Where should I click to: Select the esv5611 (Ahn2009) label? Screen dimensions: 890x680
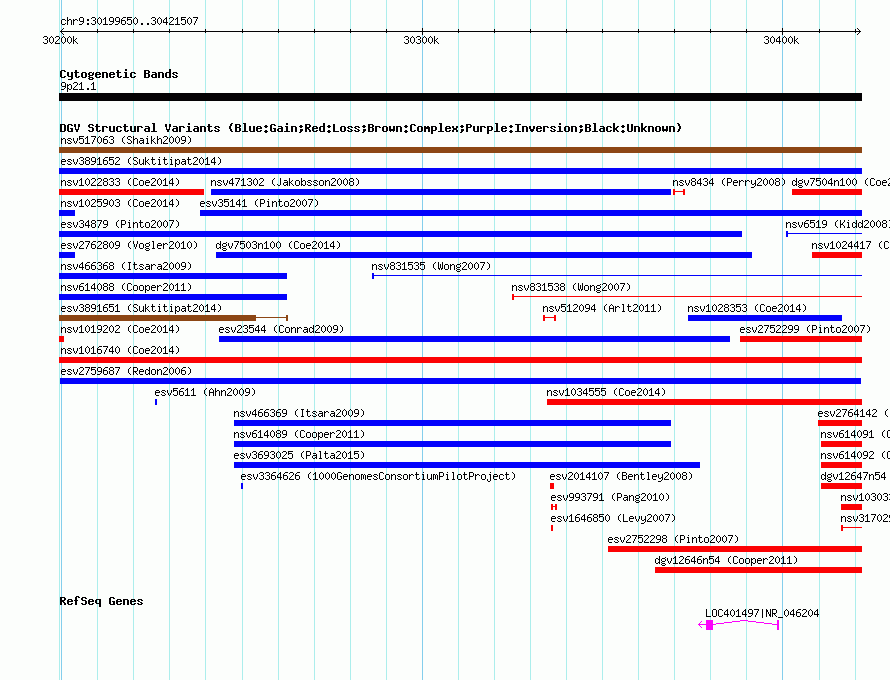click(205, 392)
